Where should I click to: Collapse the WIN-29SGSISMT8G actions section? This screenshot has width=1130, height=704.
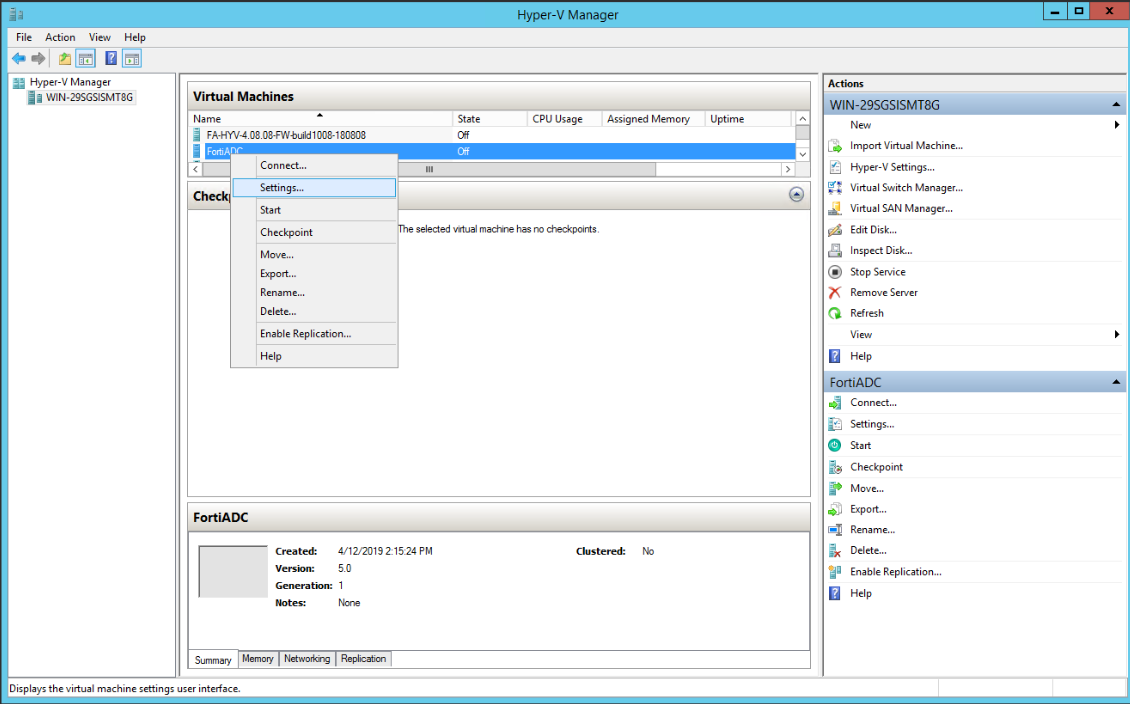(1118, 103)
